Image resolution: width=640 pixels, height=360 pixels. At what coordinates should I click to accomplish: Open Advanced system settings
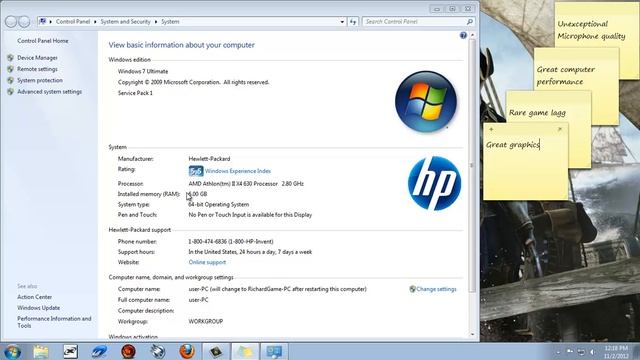click(x=49, y=92)
